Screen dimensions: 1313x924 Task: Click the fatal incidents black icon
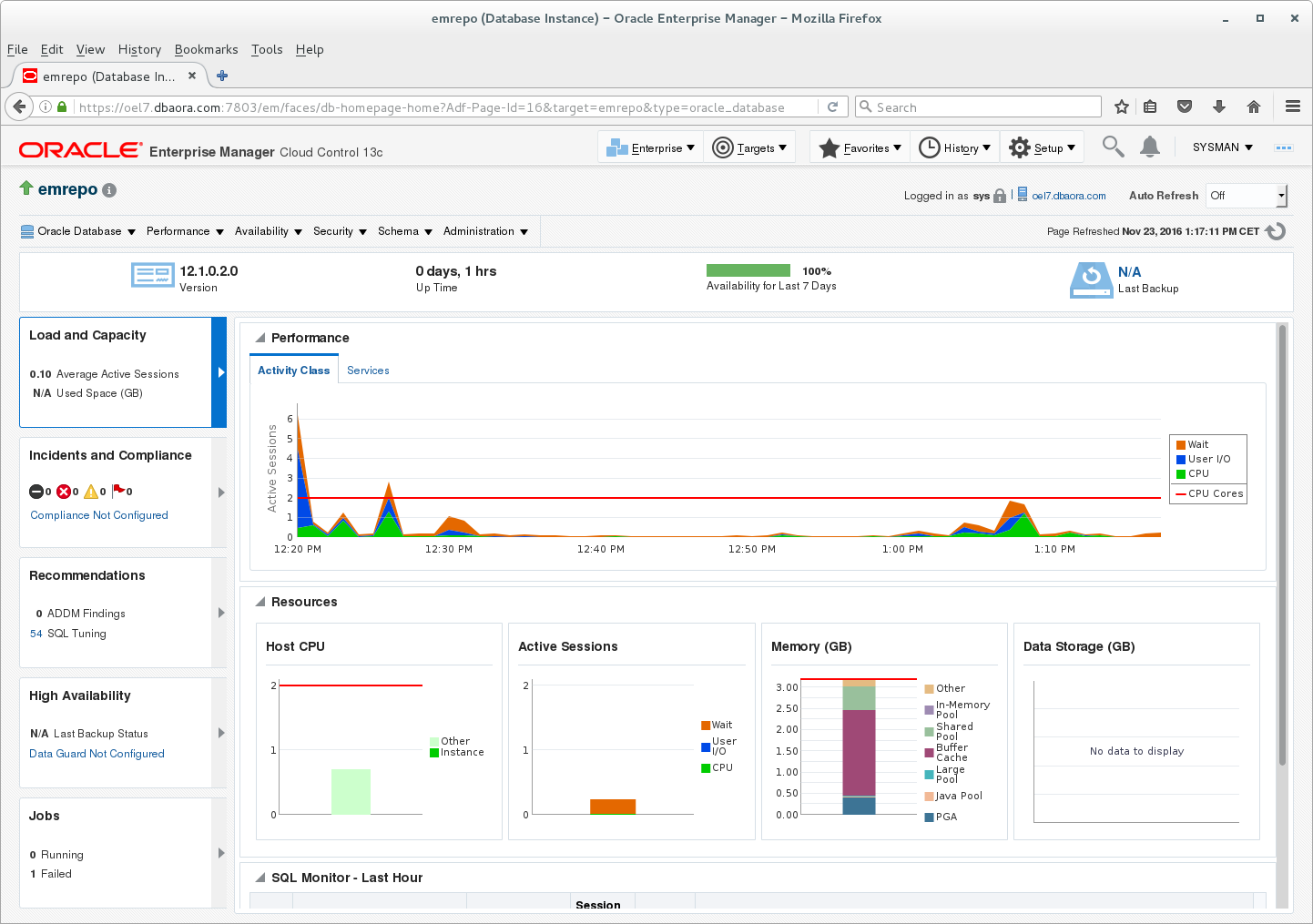(36, 492)
